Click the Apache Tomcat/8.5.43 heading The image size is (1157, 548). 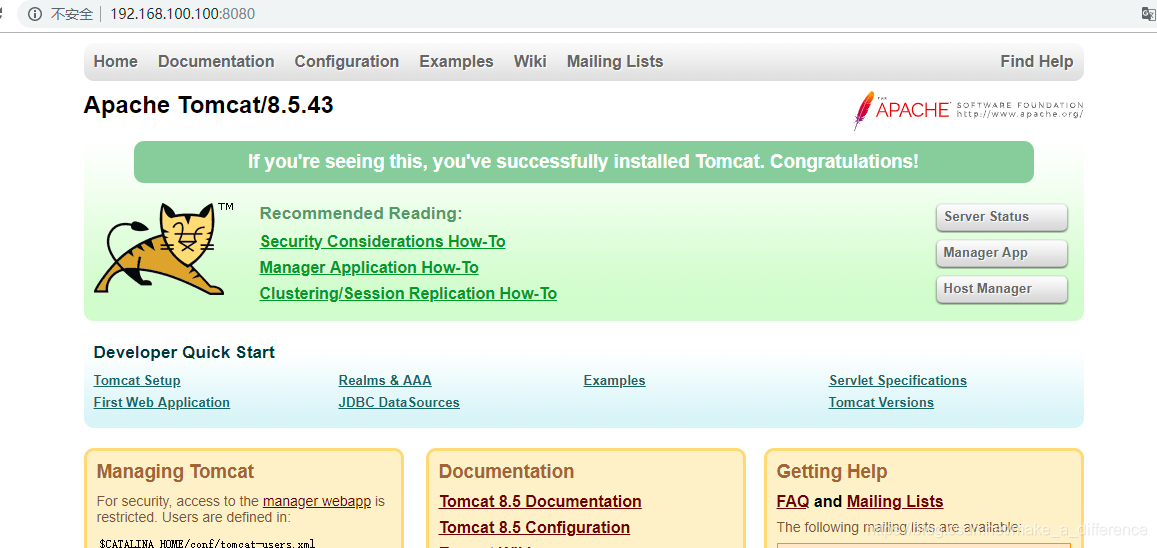tap(209, 105)
